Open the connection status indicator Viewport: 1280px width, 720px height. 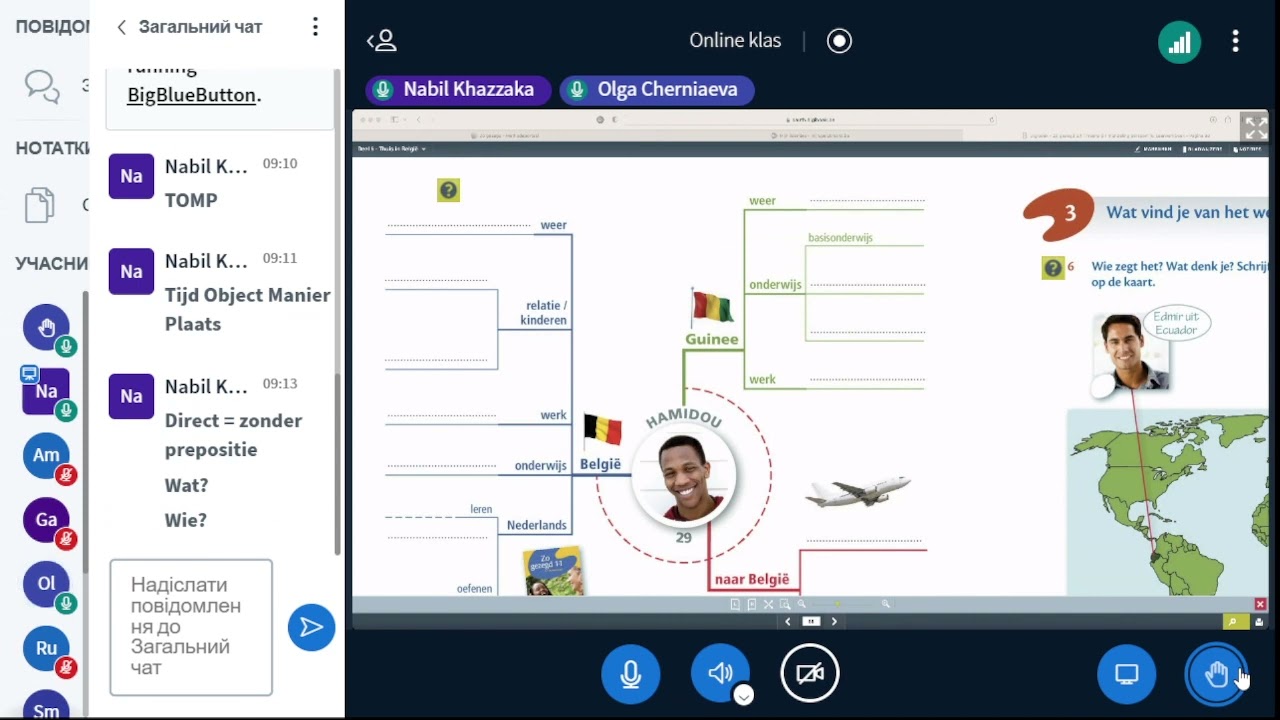click(1179, 42)
